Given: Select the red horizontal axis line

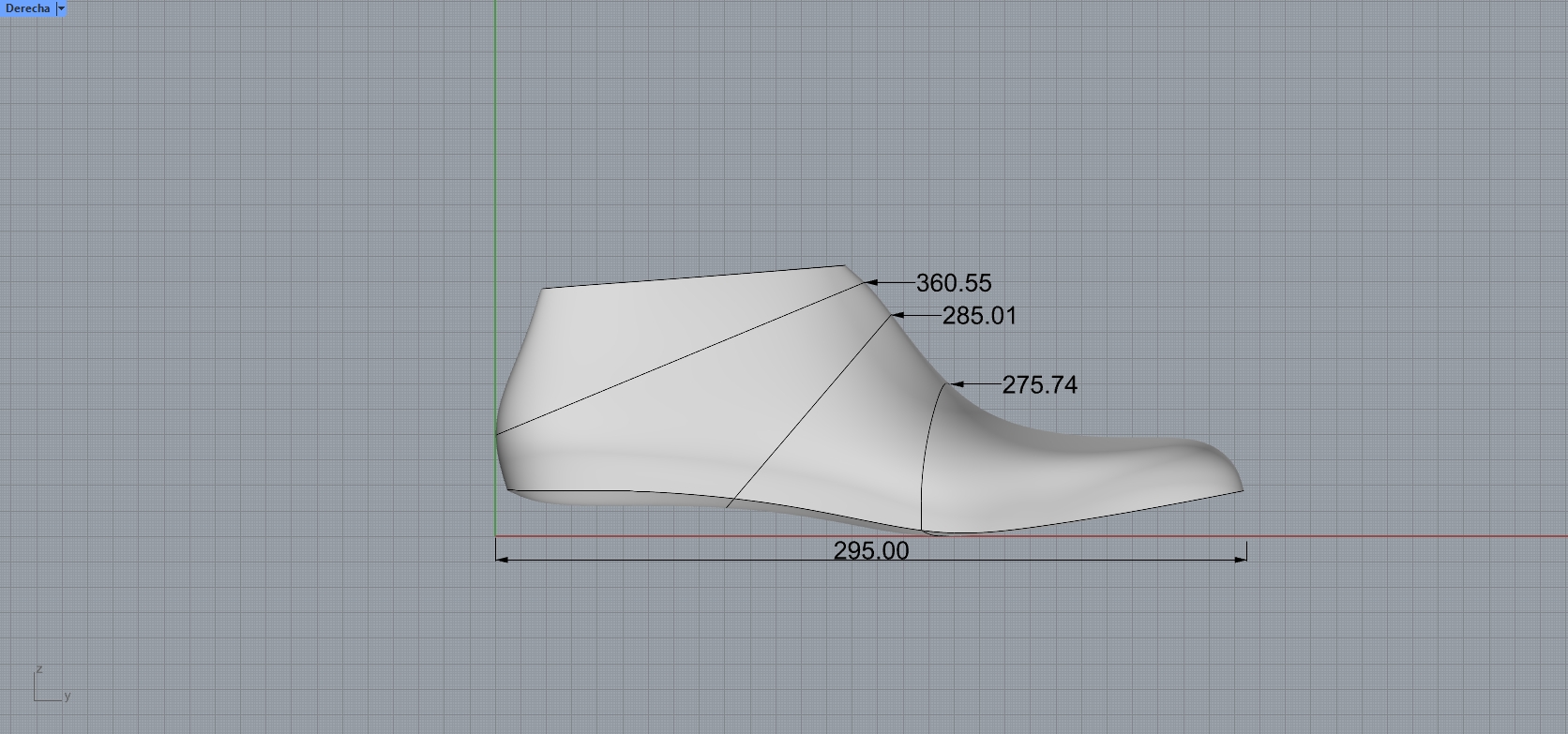Looking at the screenshot, I should coord(1407,537).
